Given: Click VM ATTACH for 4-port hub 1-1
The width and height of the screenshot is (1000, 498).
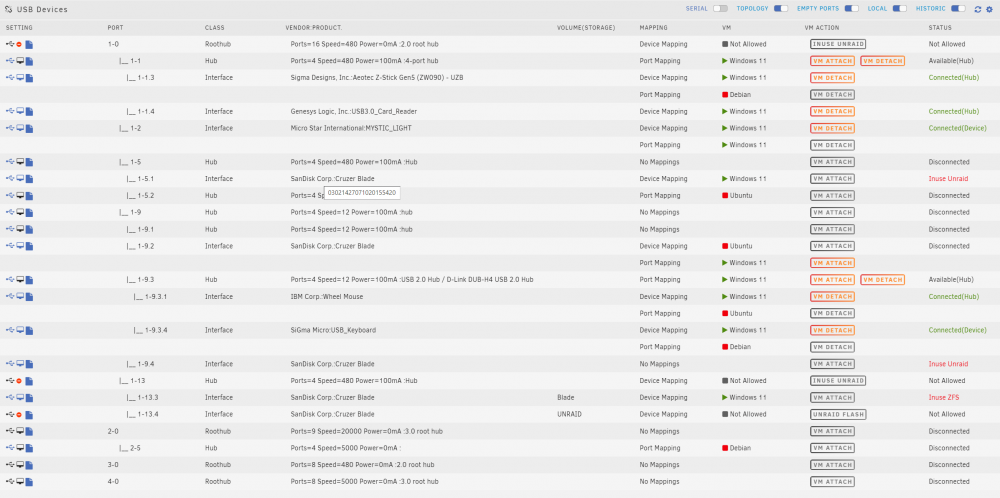Looking at the screenshot, I should point(832,61).
